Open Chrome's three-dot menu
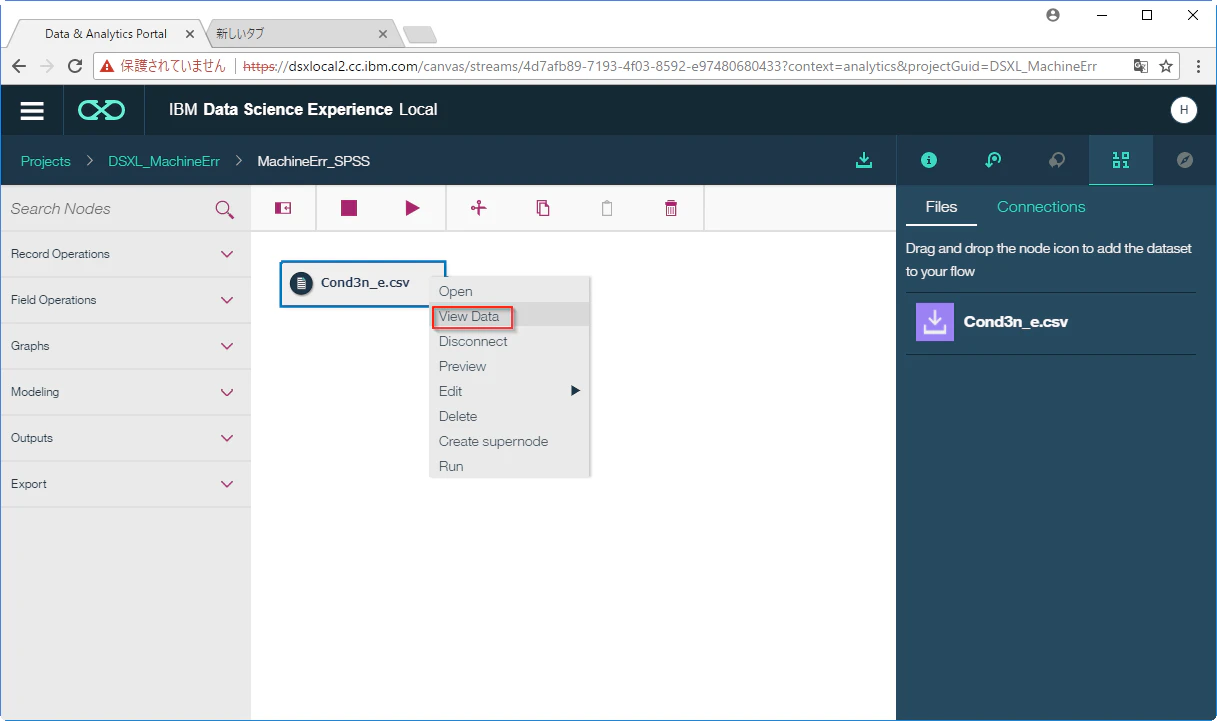The height and width of the screenshot is (721, 1217). (1198, 66)
